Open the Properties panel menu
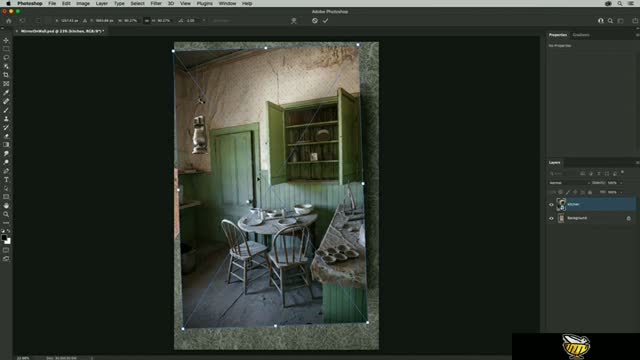The width and height of the screenshot is (640, 360). click(x=637, y=35)
